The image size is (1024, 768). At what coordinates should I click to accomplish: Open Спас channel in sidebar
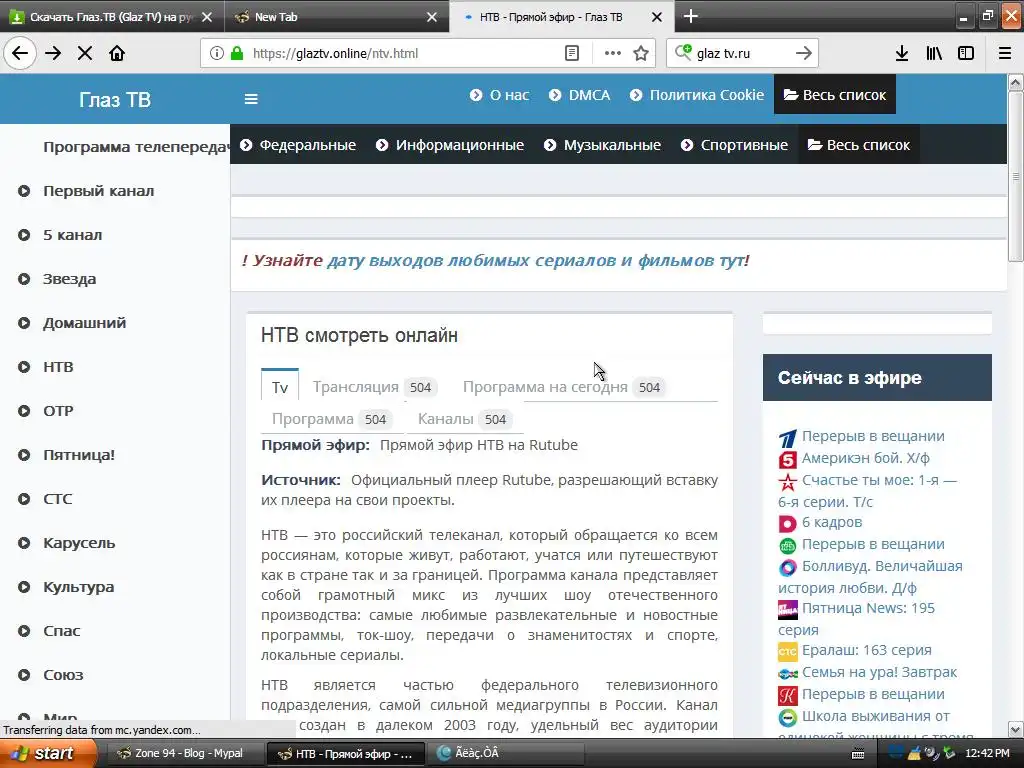[61, 631]
